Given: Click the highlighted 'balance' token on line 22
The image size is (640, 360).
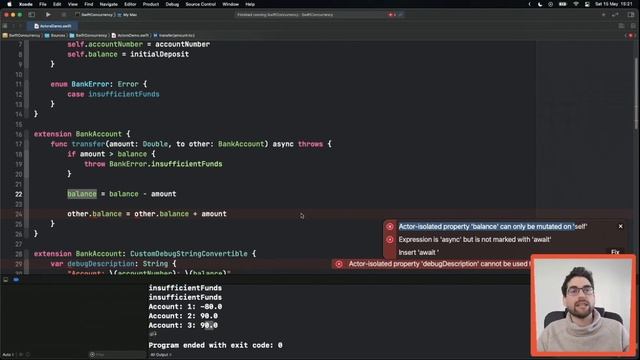Looking at the screenshot, I should pos(82,194).
